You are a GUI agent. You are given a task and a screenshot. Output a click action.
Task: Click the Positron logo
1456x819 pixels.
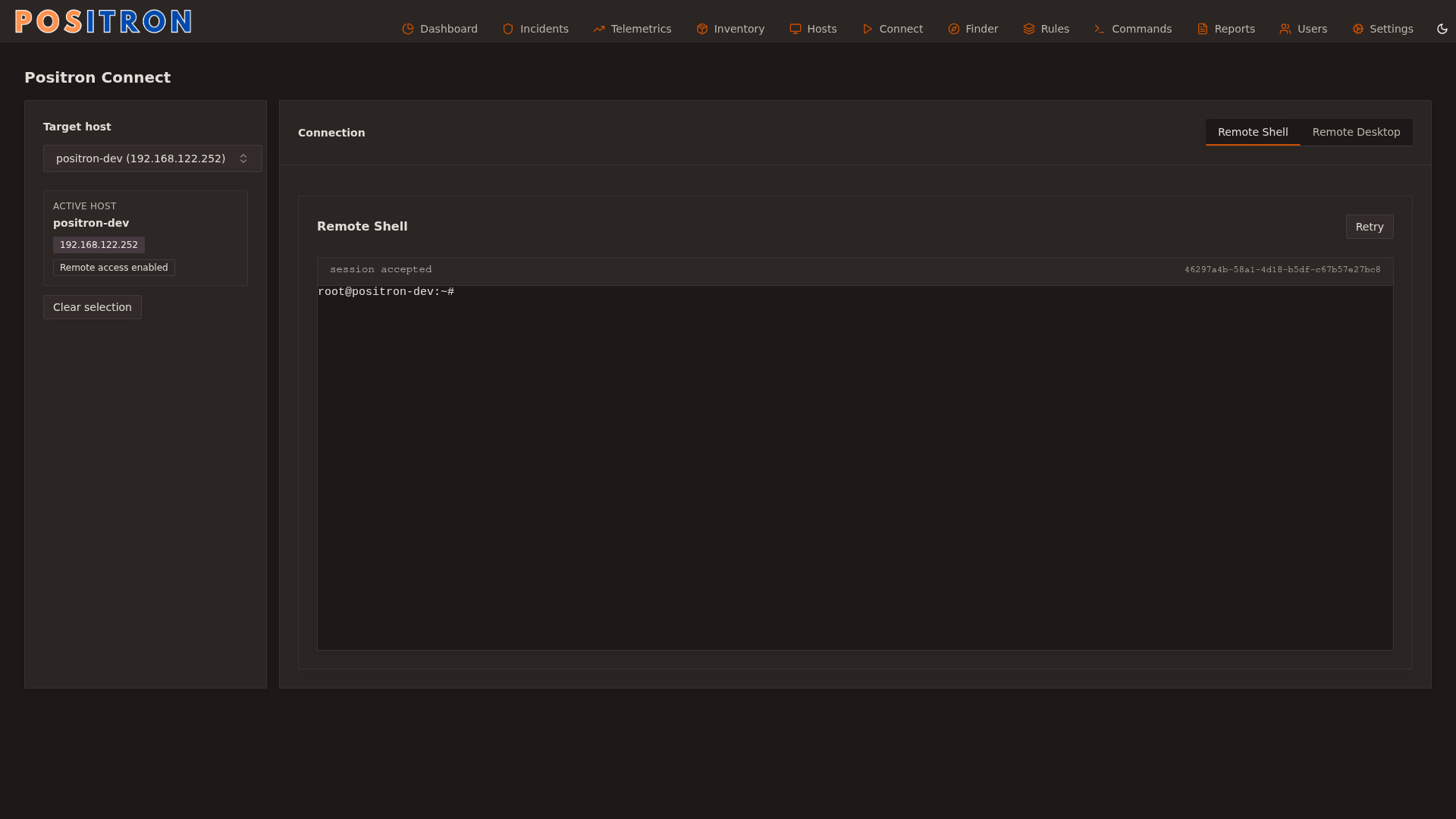pos(103,21)
